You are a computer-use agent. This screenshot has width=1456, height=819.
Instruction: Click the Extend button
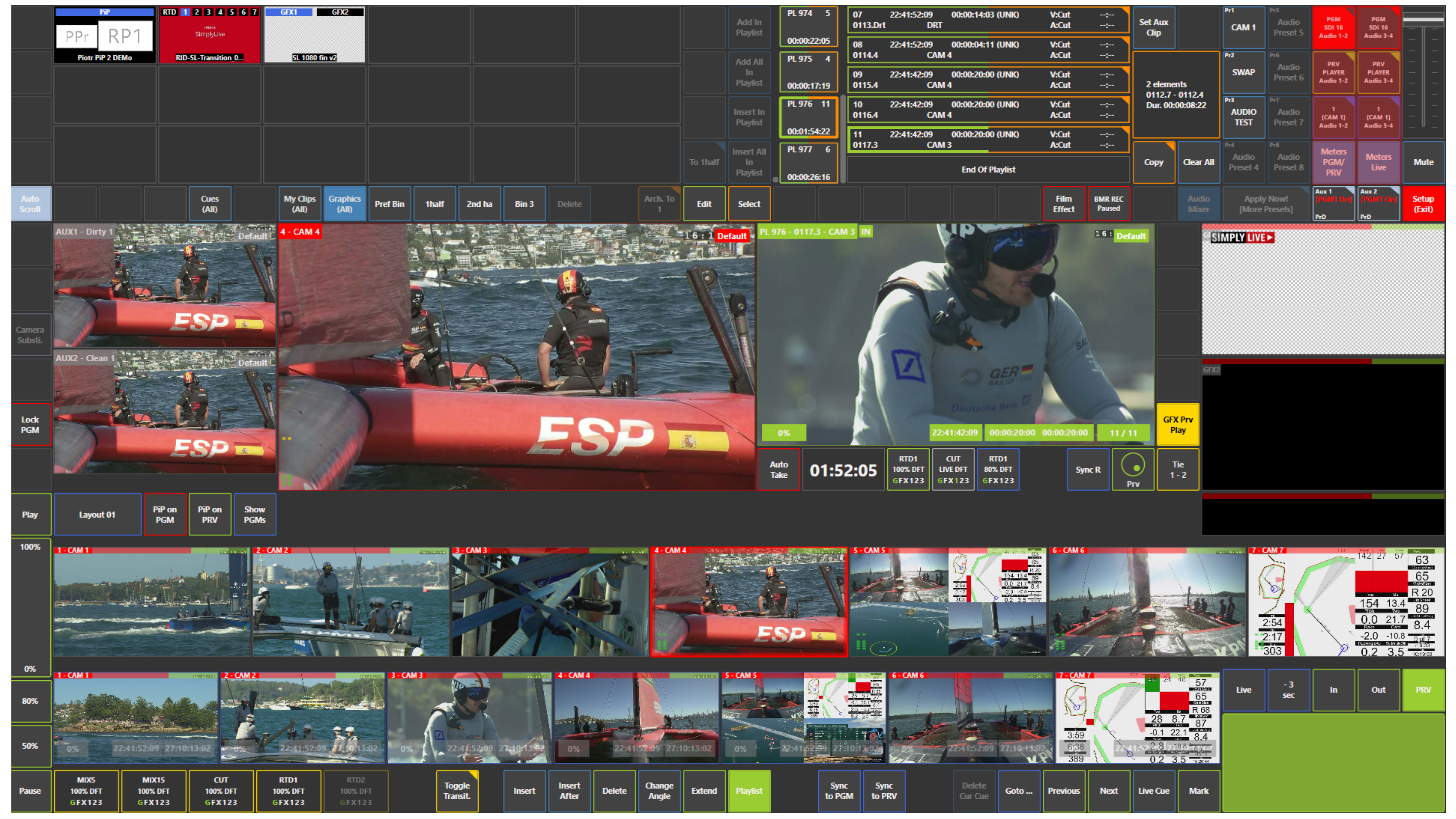704,791
